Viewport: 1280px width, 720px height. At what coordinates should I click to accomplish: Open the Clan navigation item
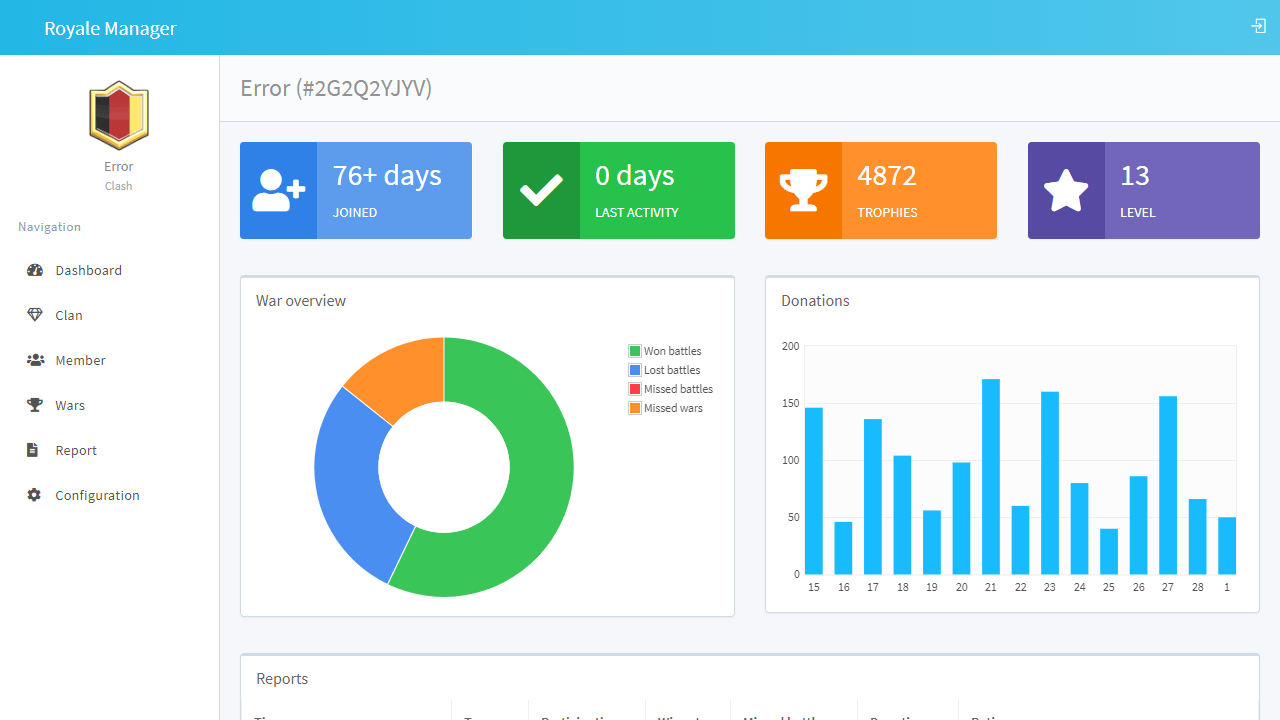[69, 315]
